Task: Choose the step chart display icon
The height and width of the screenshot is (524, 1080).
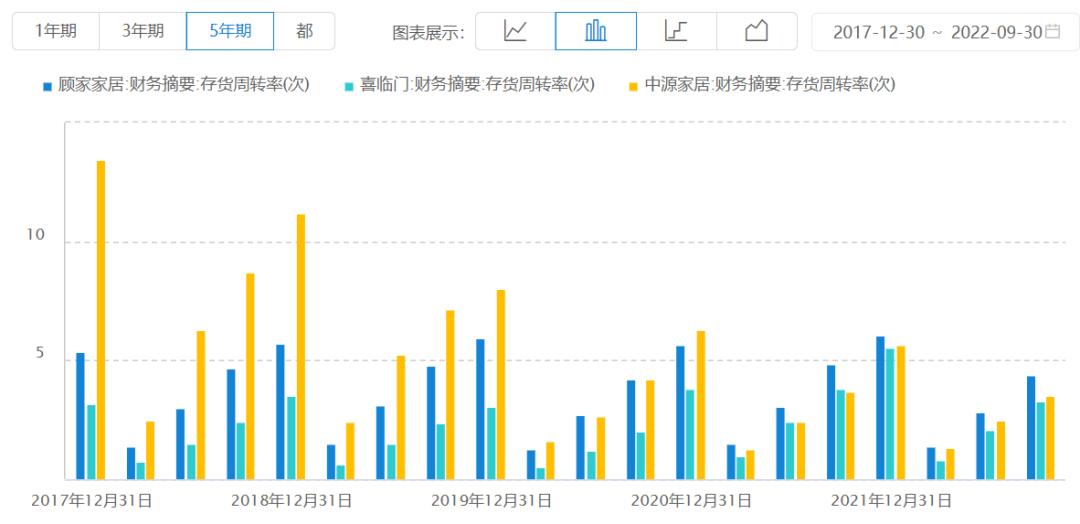Action: point(676,31)
